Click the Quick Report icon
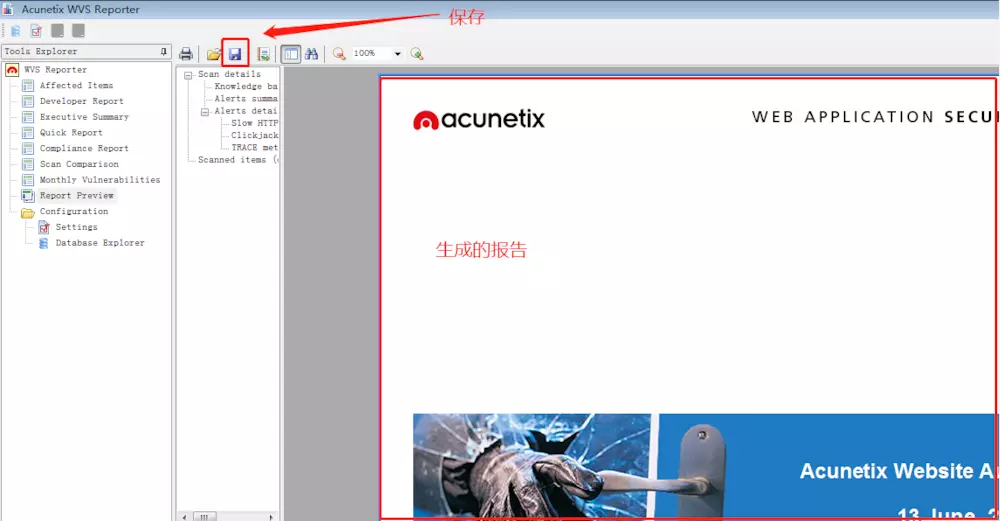 pyautogui.click(x=28, y=133)
